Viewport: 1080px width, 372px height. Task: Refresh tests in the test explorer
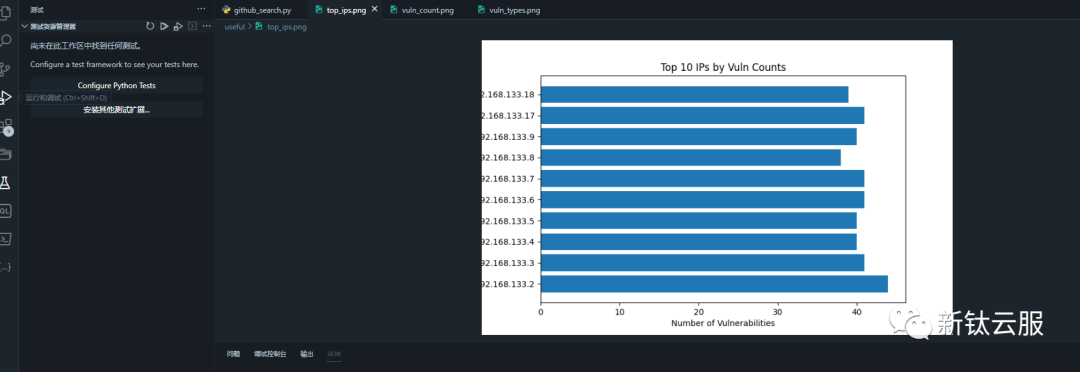[150, 26]
